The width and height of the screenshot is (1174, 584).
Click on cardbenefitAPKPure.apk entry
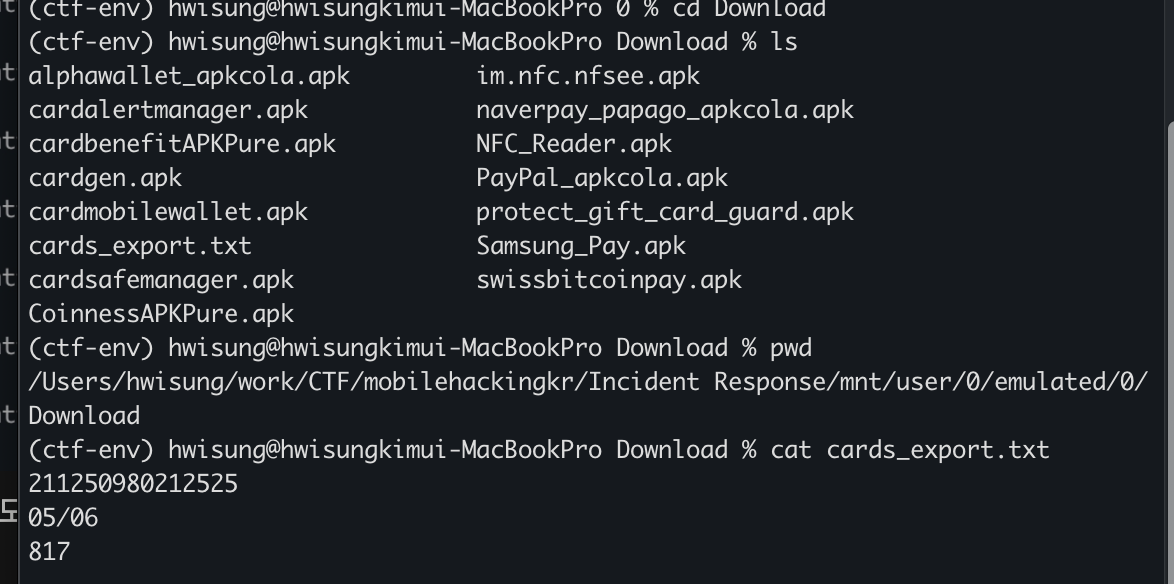tap(182, 144)
